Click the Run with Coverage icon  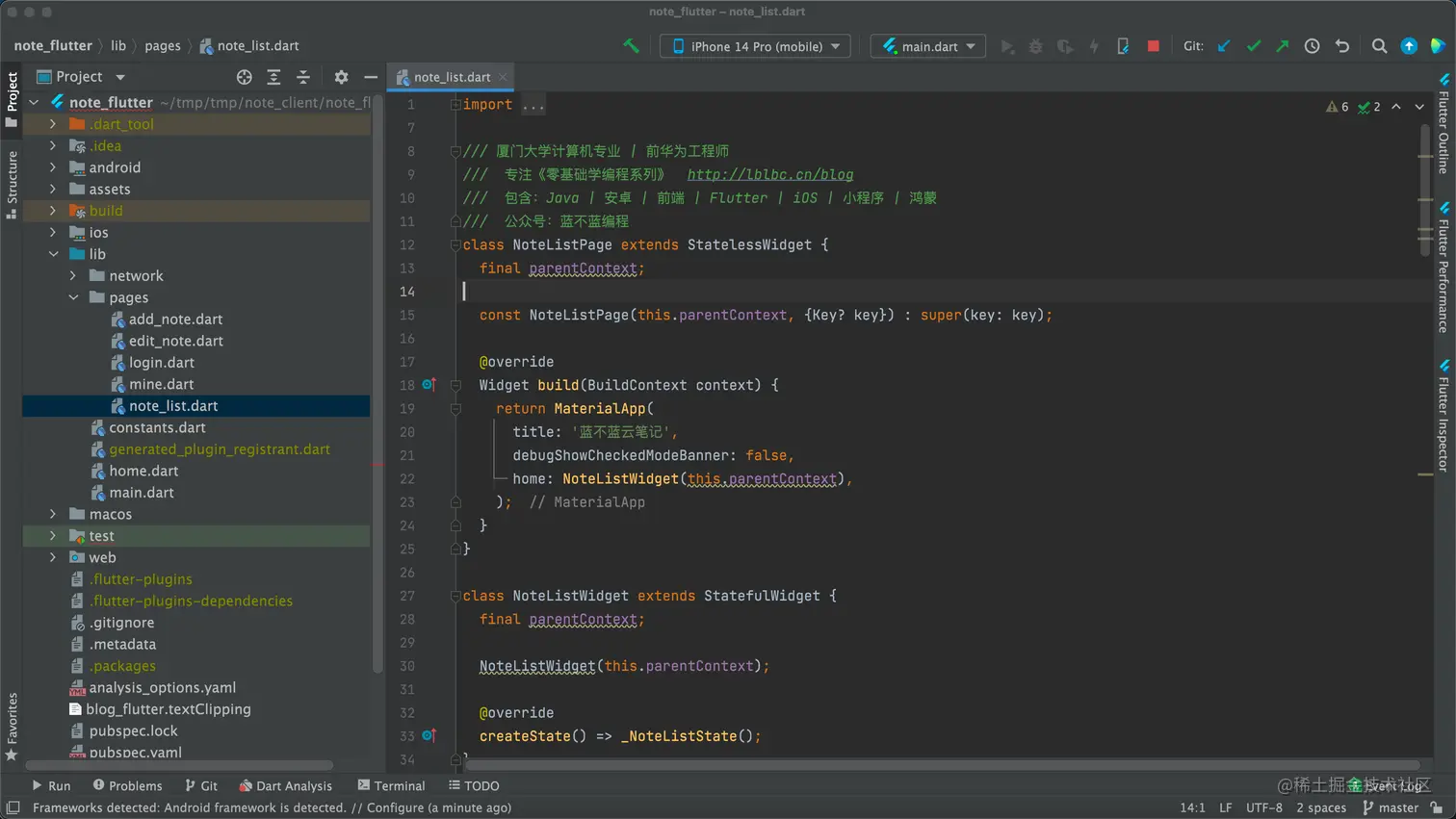(x=1065, y=46)
